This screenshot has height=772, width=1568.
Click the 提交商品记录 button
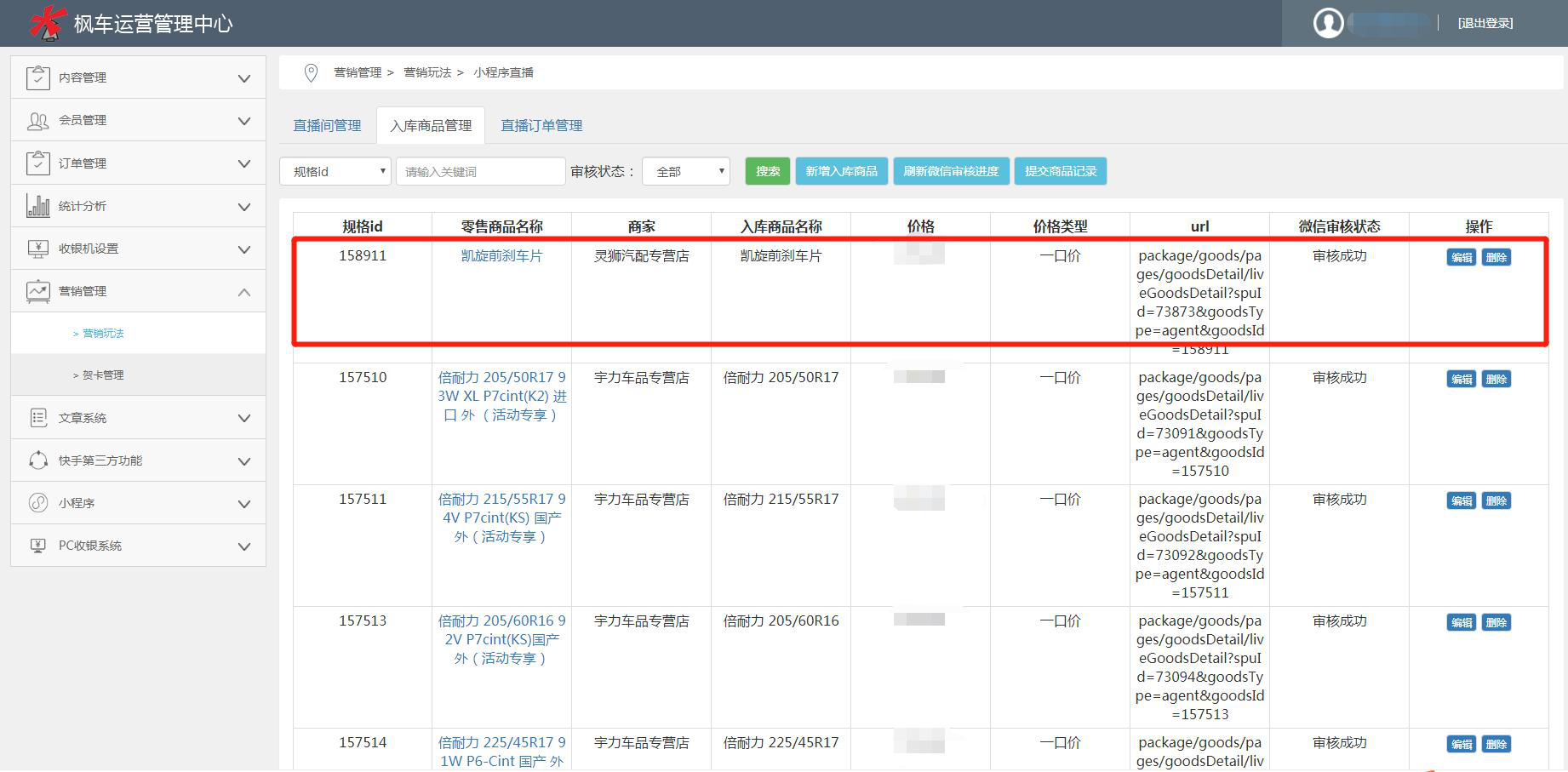[x=1061, y=171]
